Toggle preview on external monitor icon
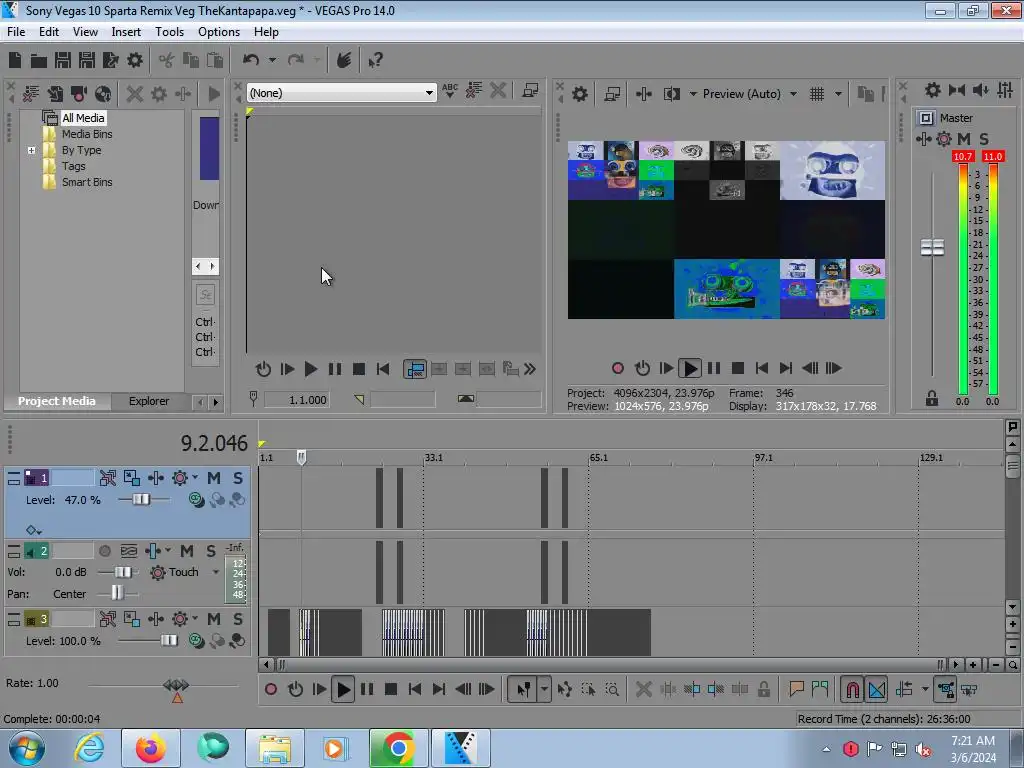Viewport: 1024px width, 768px height. pyautogui.click(x=612, y=94)
